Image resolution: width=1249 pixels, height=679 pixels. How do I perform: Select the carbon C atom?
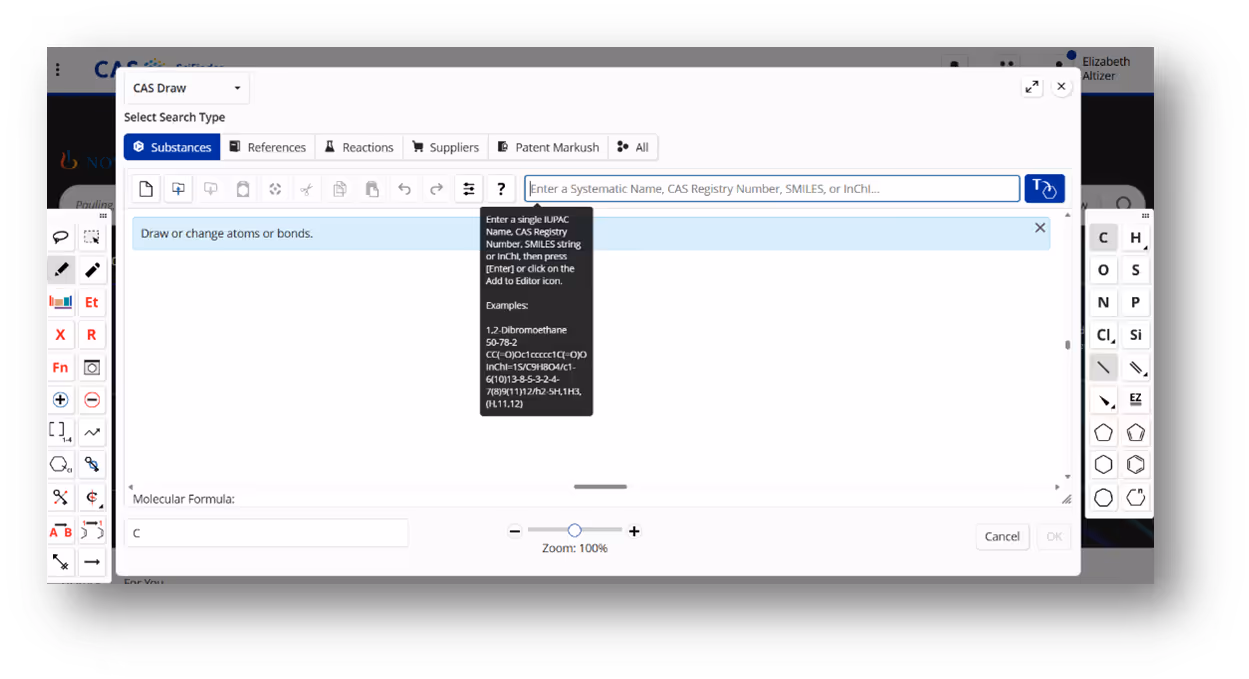[x=1103, y=238]
